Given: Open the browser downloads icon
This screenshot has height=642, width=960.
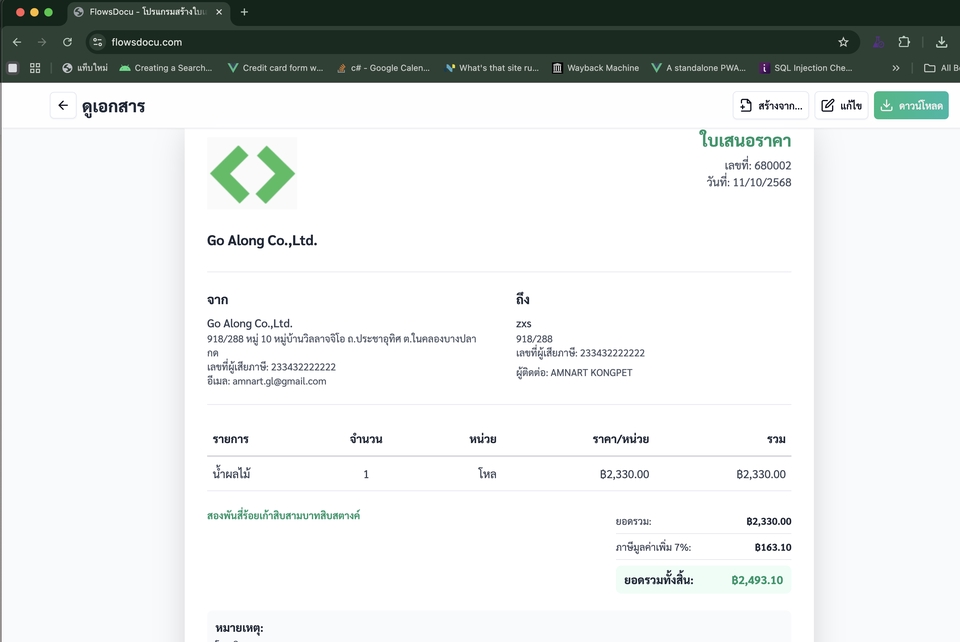Looking at the screenshot, I should 941,42.
